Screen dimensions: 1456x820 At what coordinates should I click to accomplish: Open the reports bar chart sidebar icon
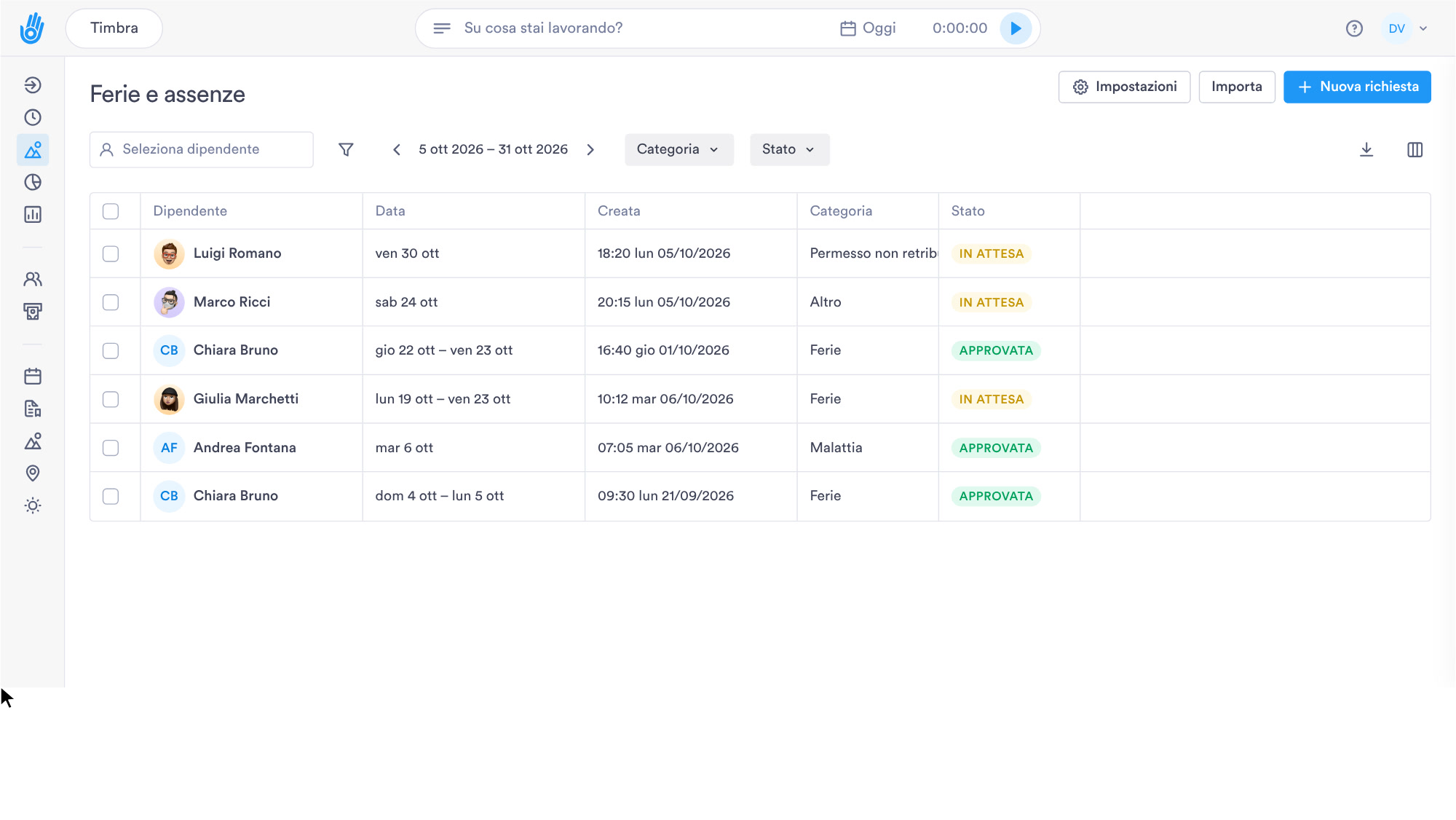coord(33,214)
